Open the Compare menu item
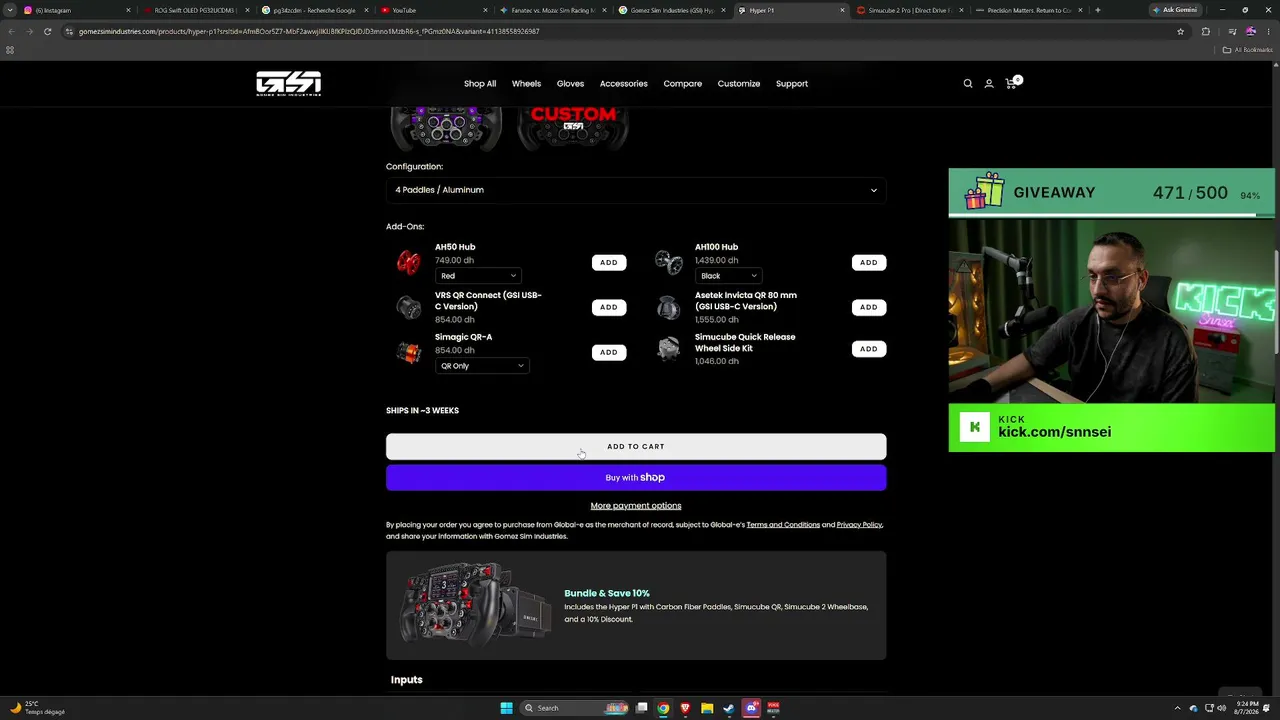This screenshot has height=720, width=1280. click(x=683, y=84)
